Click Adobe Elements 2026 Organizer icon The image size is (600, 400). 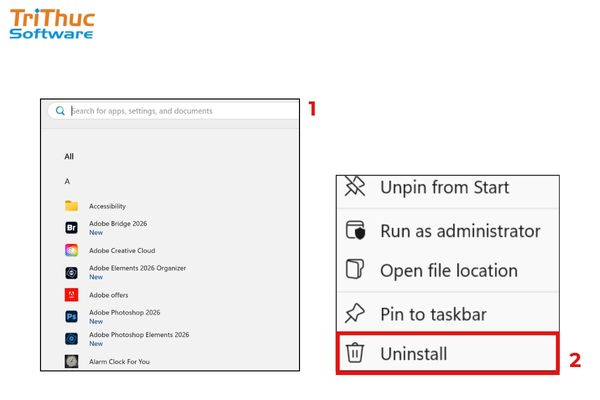(x=72, y=273)
